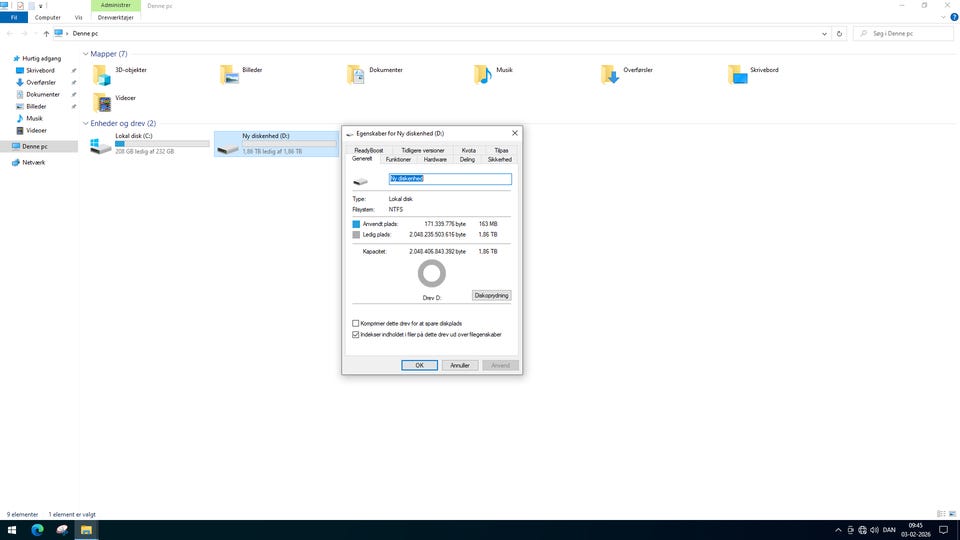960x540 pixels.
Task: Collapse the Enheder og drev (2) group
Action: [x=85, y=123]
